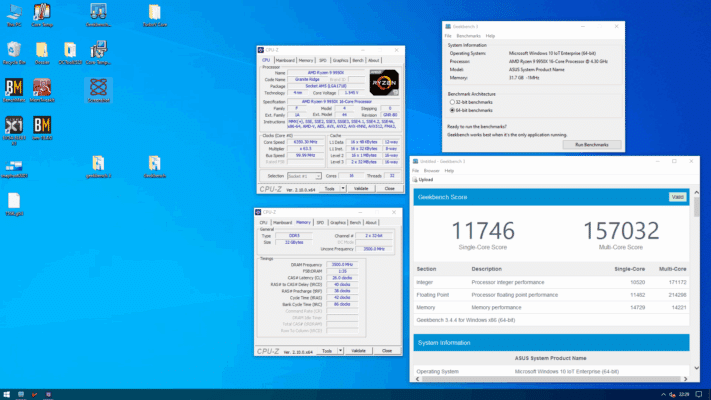Click Validate in upper CPU-Z window
Viewport: 711px width, 400px height.
[x=361, y=189]
